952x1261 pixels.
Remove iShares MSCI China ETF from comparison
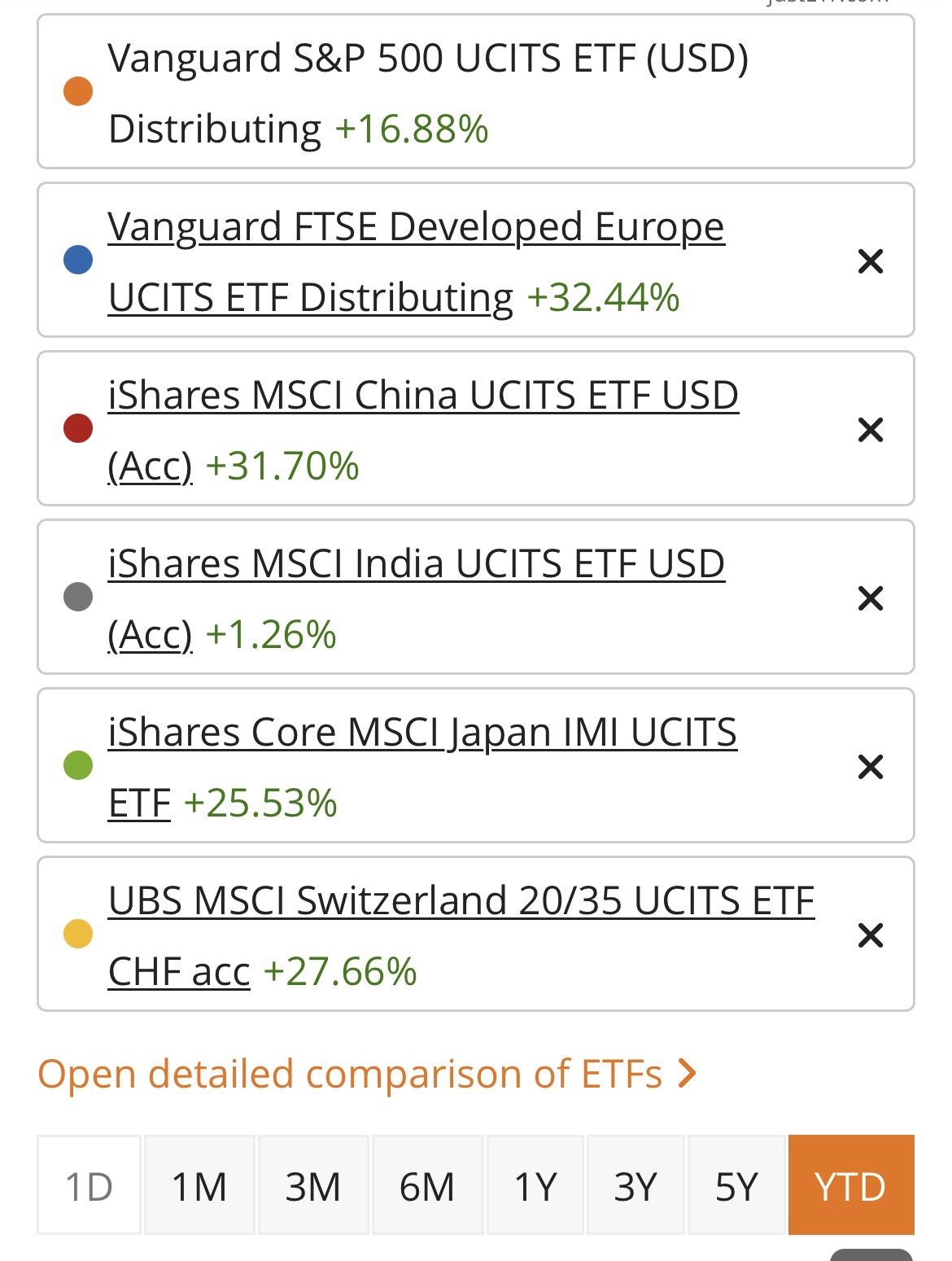(870, 430)
